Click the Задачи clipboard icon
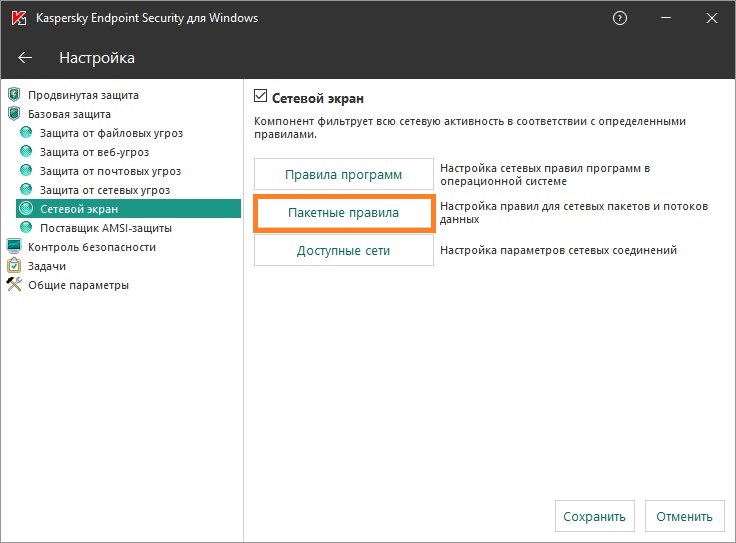The image size is (736, 543). coord(14,266)
